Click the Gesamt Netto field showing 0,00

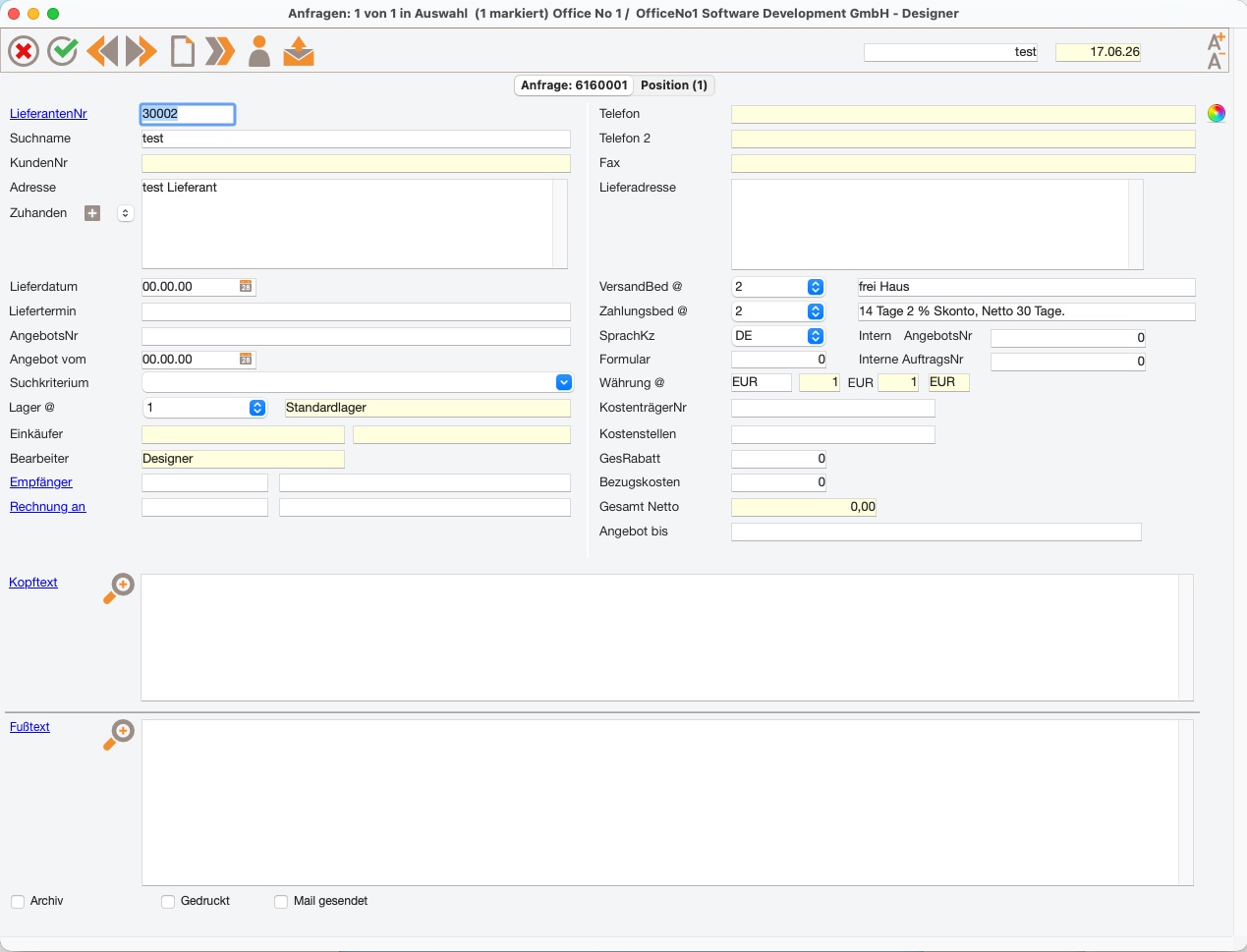tap(804, 507)
